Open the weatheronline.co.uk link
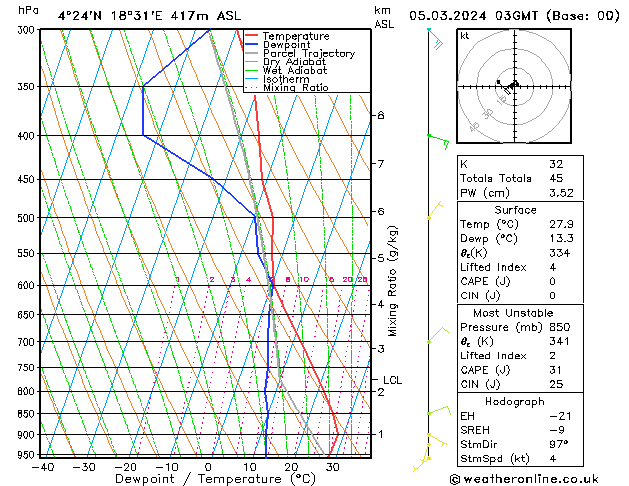 (x=540, y=478)
